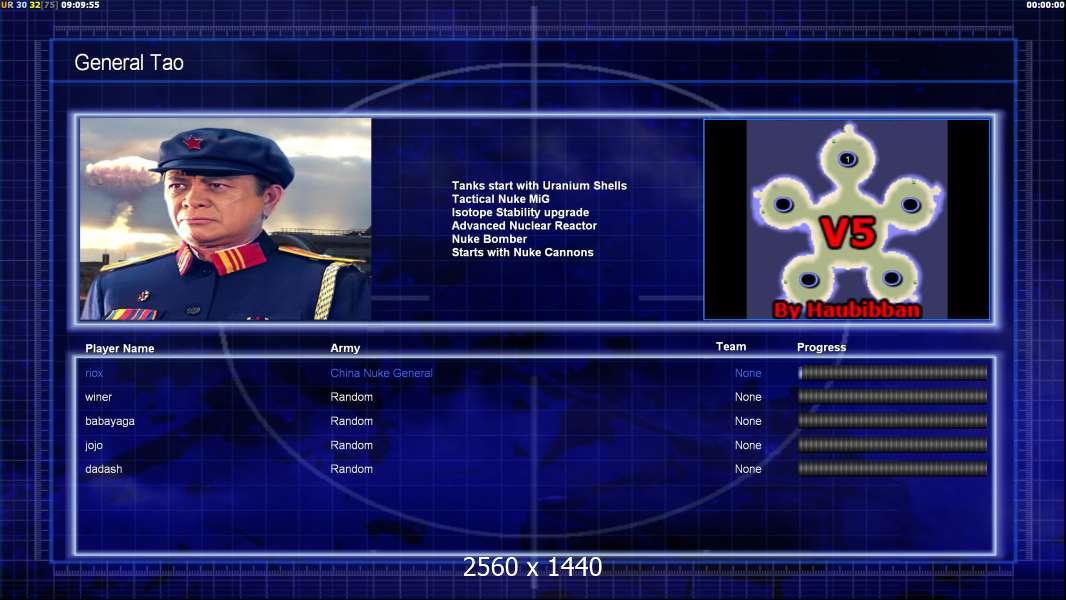Click jojo's team value None
The width and height of the screenshot is (1066, 600).
(748, 445)
